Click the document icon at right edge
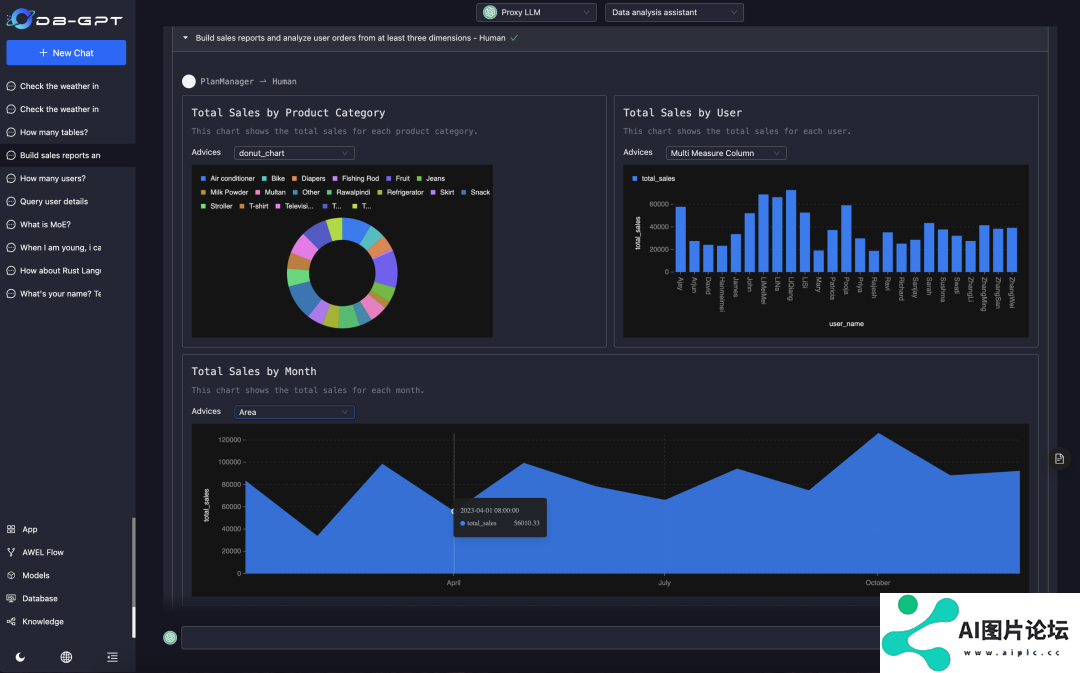 [x=1059, y=459]
